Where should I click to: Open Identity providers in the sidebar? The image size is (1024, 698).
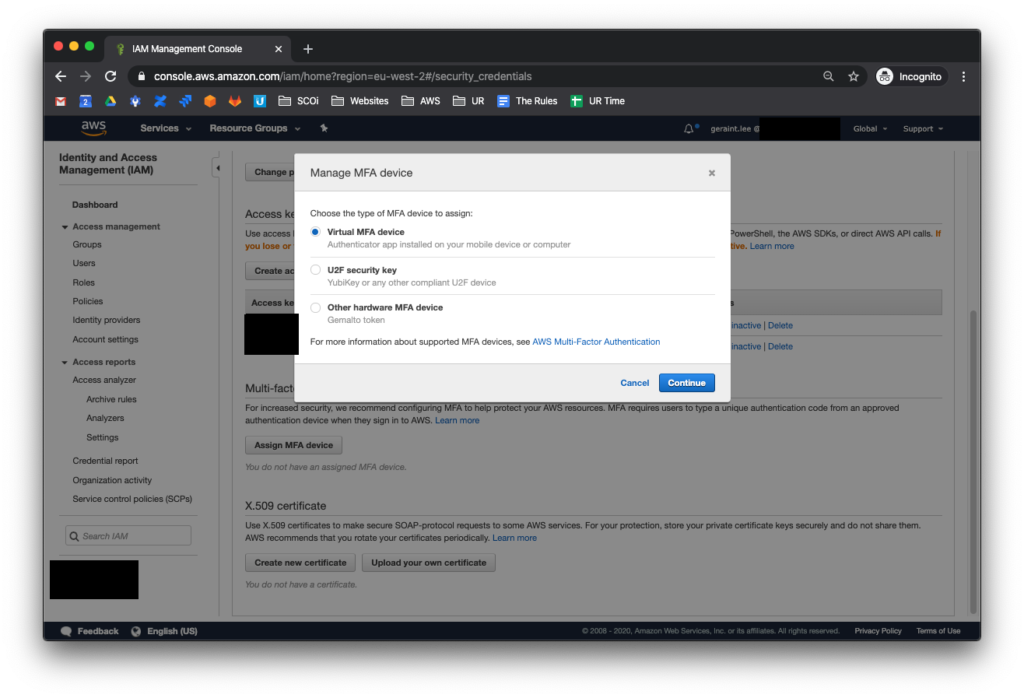106,320
